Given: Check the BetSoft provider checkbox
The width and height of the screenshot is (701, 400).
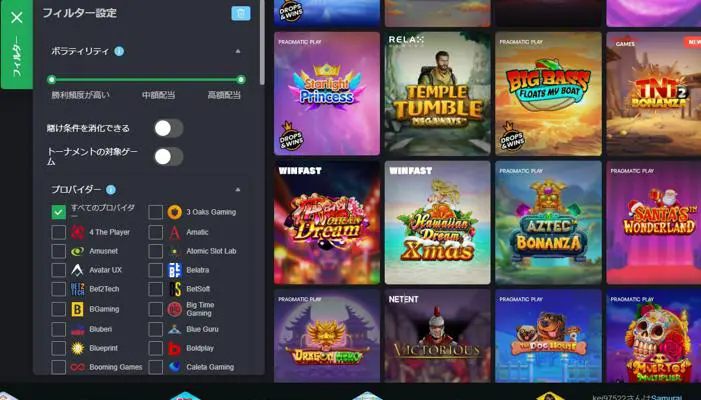Looking at the screenshot, I should click(x=155, y=289).
